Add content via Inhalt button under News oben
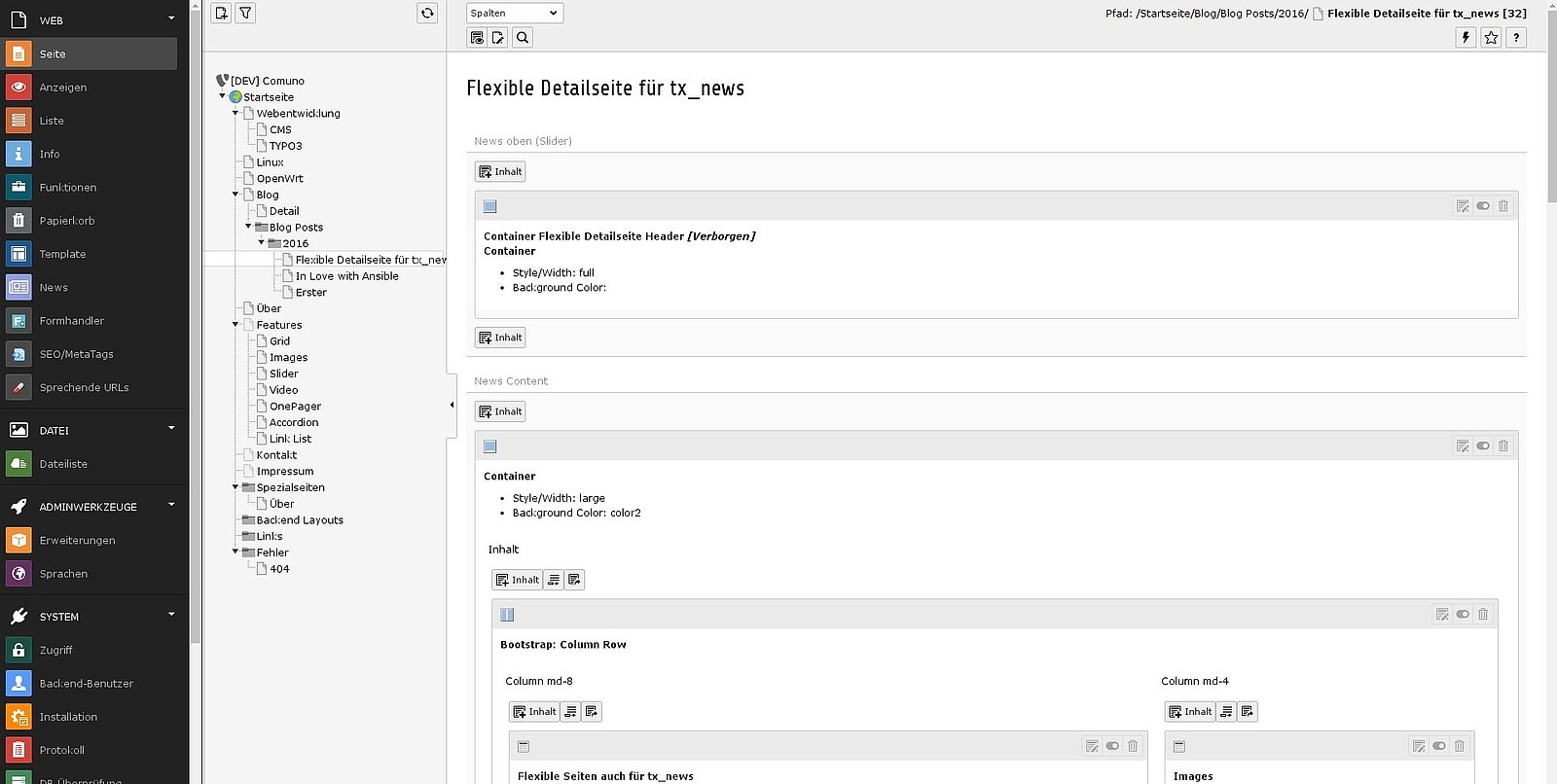 click(500, 171)
